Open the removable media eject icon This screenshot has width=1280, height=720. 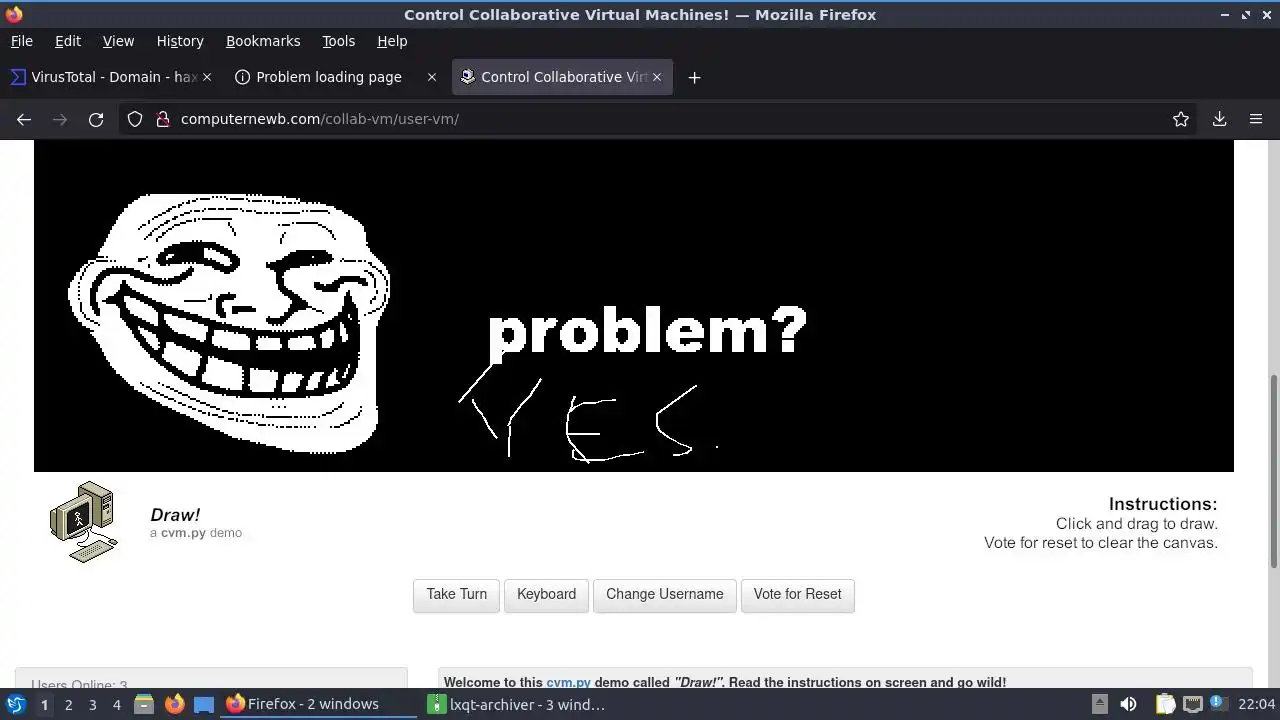pos(1099,704)
